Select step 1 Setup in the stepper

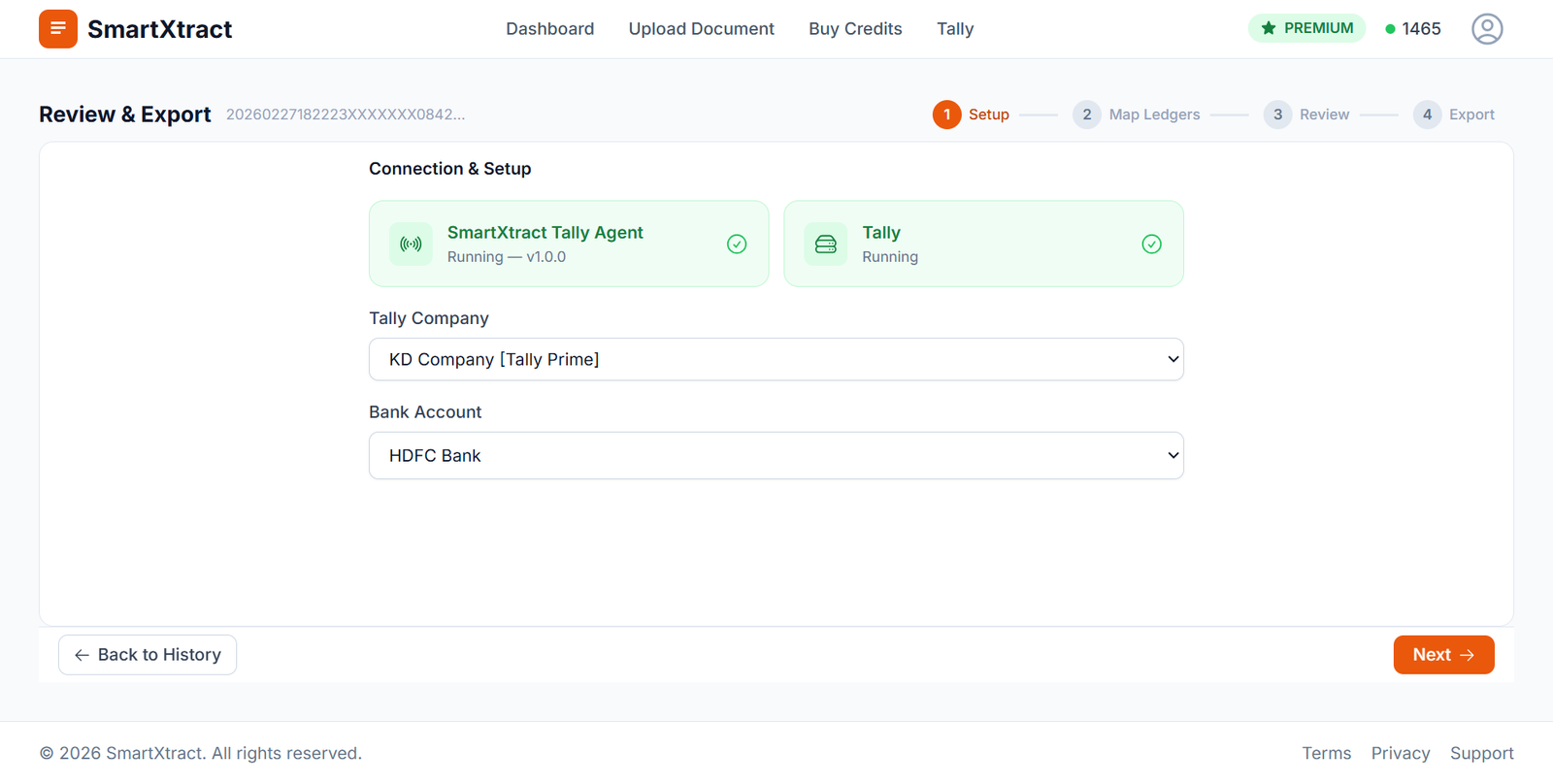(971, 114)
